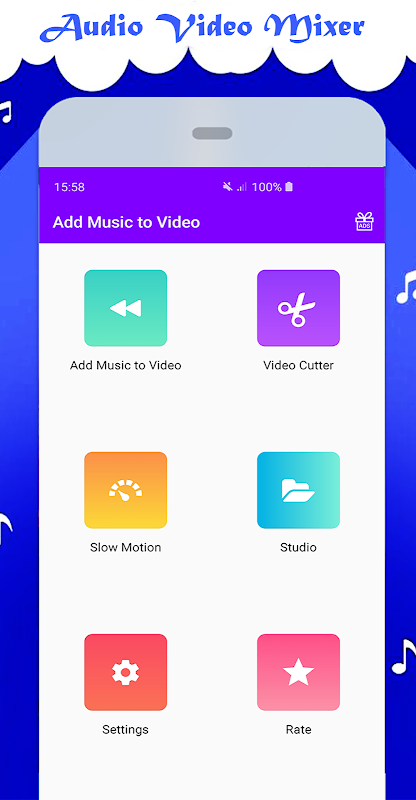Tap the signal strength bars icon
This screenshot has width=416, height=800.
pyautogui.click(x=242, y=187)
